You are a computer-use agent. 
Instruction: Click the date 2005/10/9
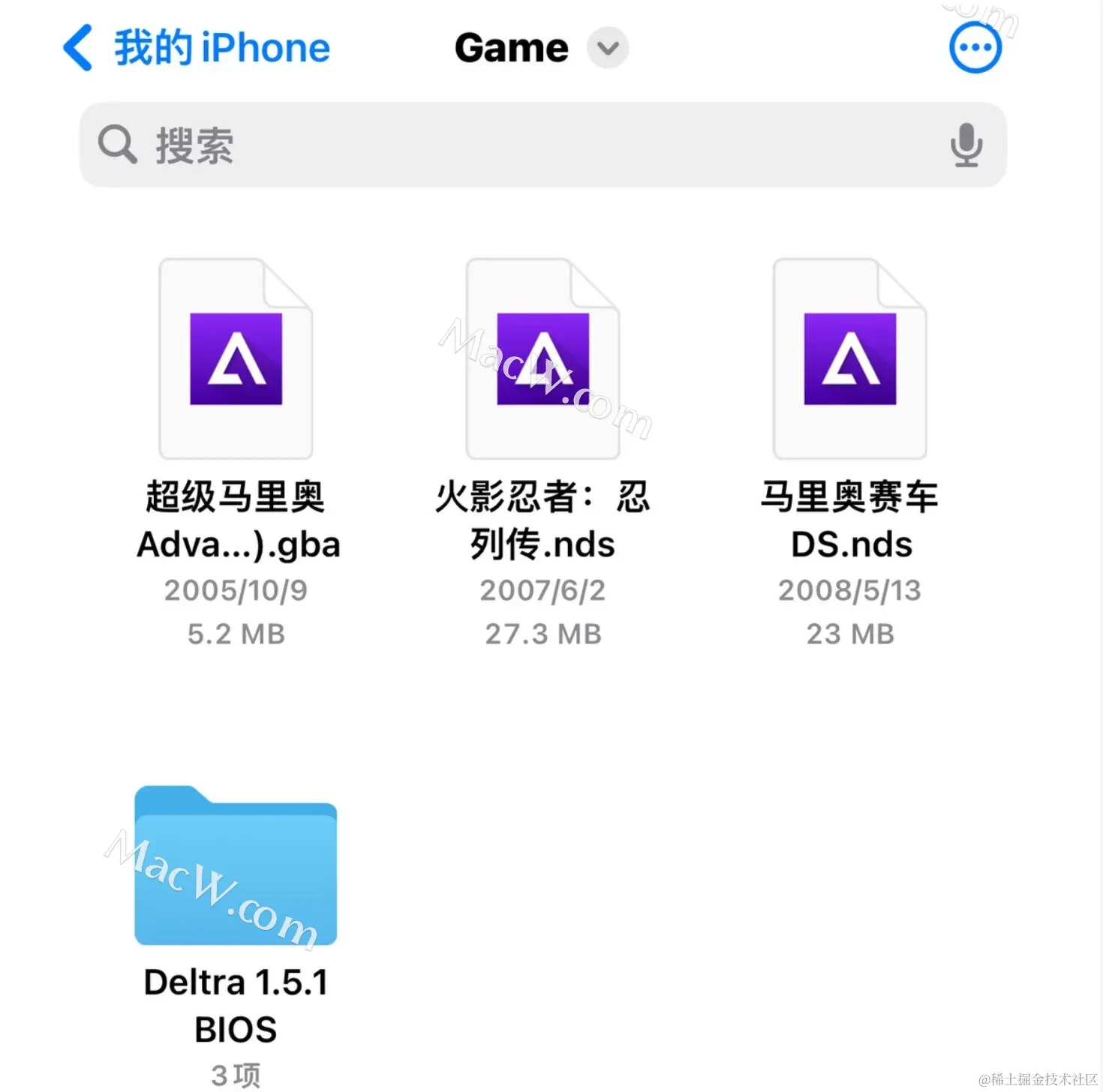(x=236, y=590)
